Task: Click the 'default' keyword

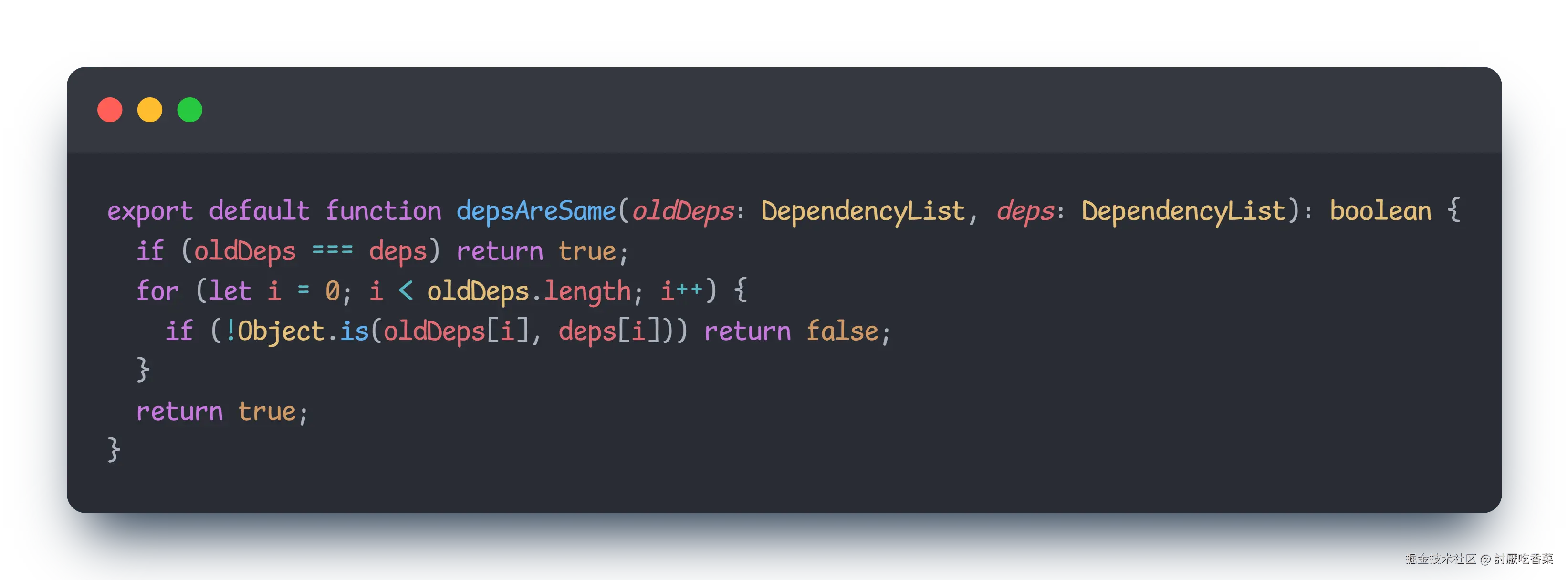Action: (259, 211)
